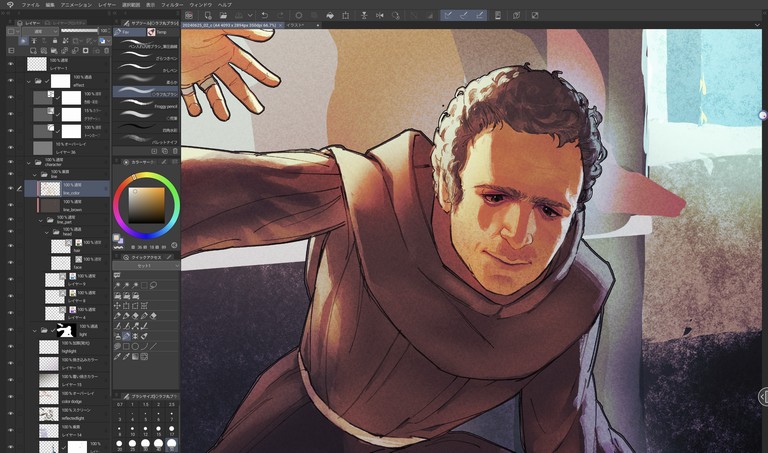
Task: Click the Undo arrow in command bar
Action: (265, 16)
